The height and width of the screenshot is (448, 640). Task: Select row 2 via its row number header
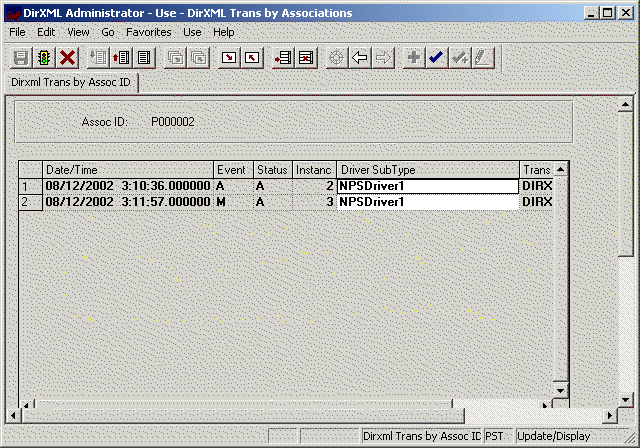[x=31, y=202]
